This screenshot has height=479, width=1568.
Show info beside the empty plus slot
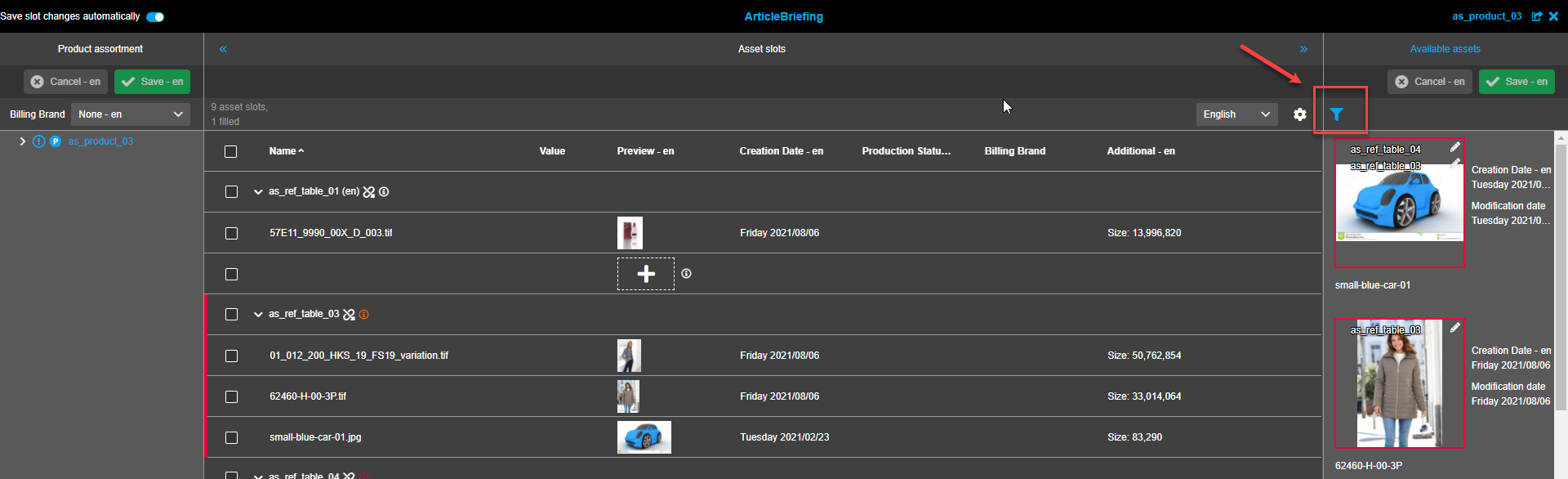686,274
